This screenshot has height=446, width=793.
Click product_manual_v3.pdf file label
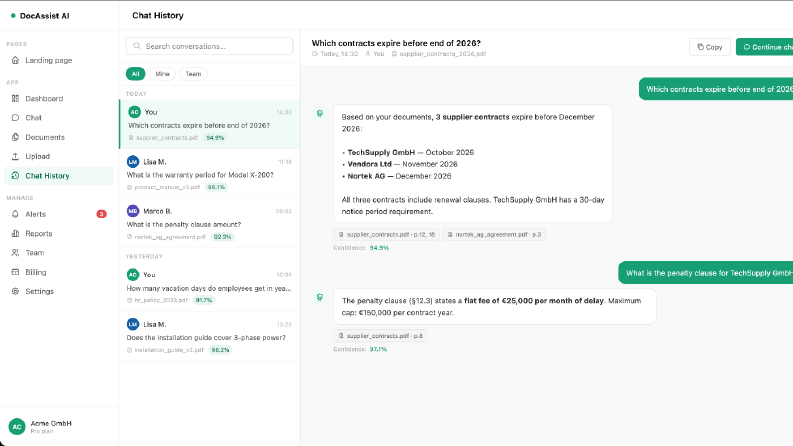[x=167, y=187]
